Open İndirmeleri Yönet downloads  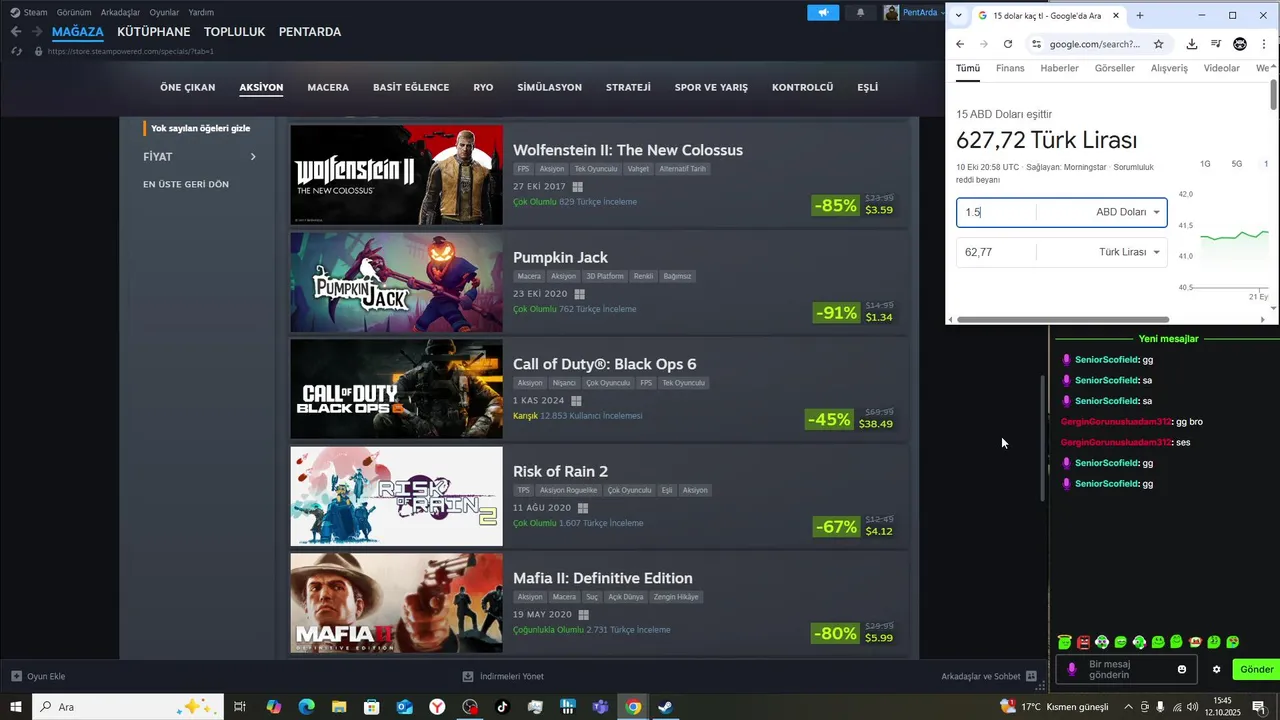[503, 676]
